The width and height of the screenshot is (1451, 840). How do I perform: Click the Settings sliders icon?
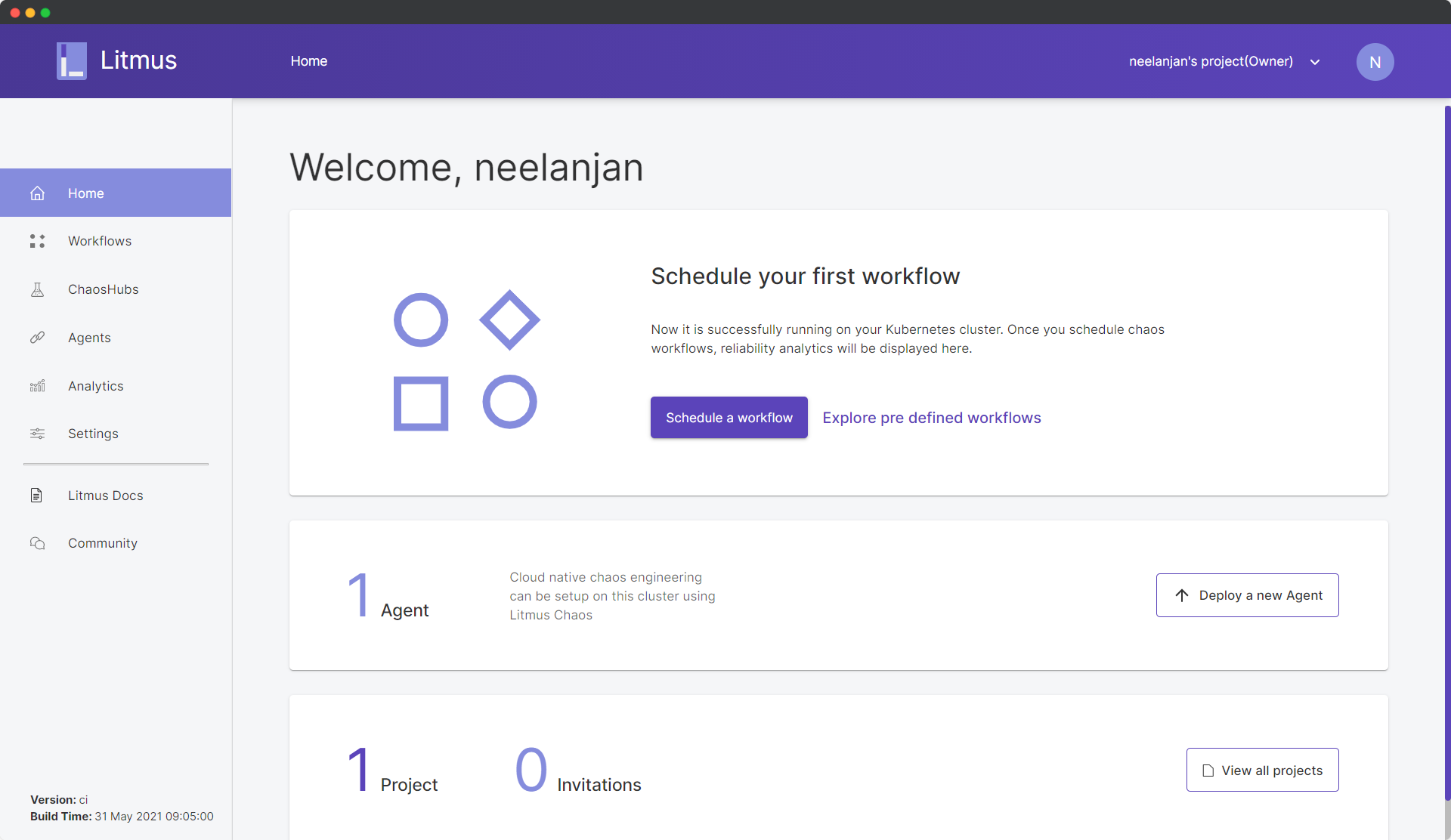click(37, 434)
